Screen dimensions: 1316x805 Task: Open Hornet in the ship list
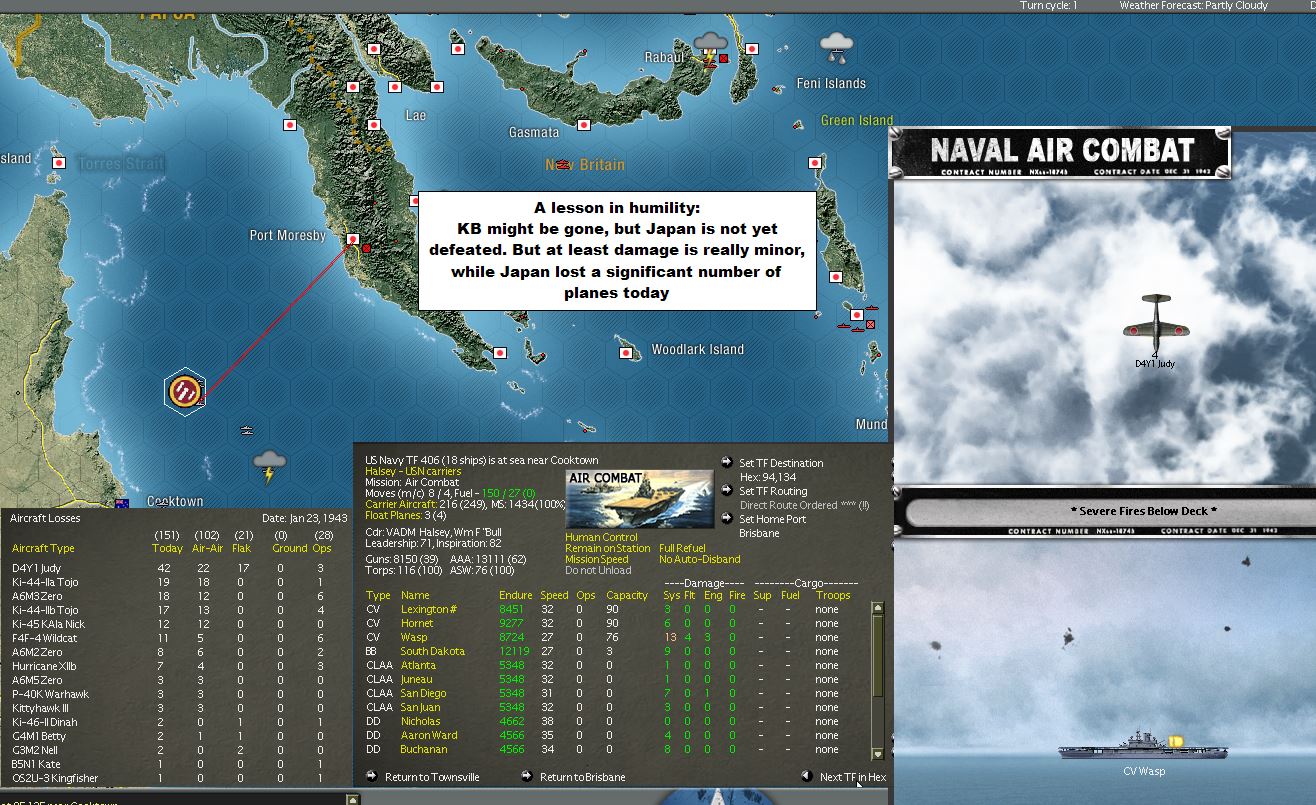click(x=417, y=623)
